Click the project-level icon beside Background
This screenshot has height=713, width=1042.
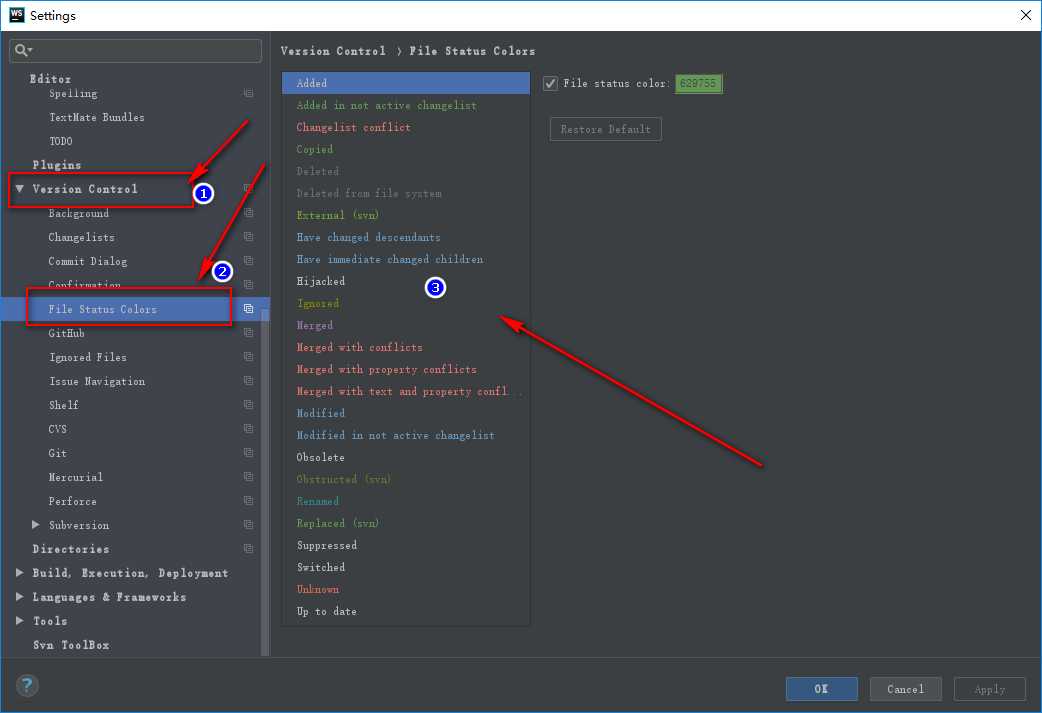pos(249,213)
